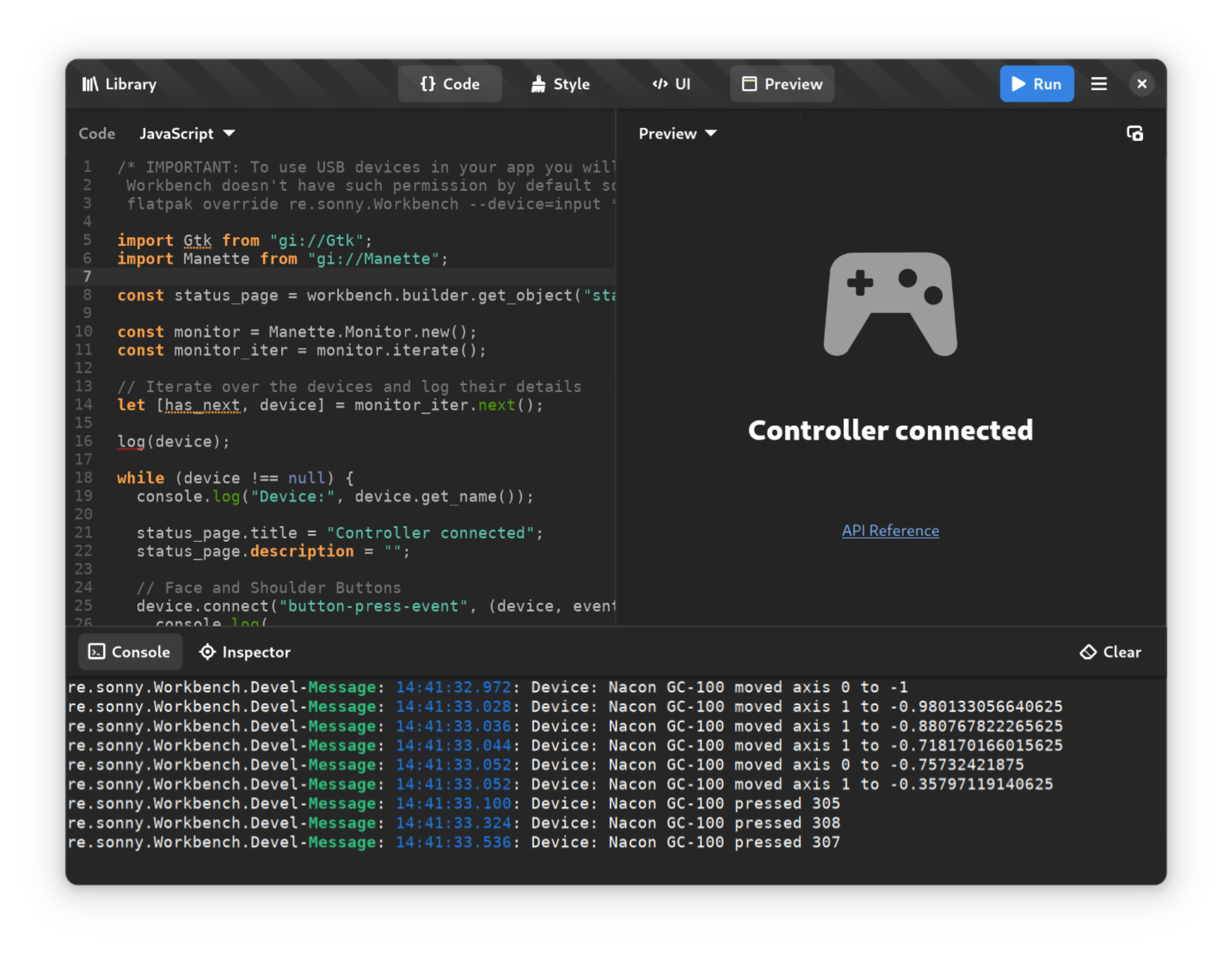The image size is (1232, 957).
Task: Open the hamburger main menu
Action: click(x=1098, y=84)
